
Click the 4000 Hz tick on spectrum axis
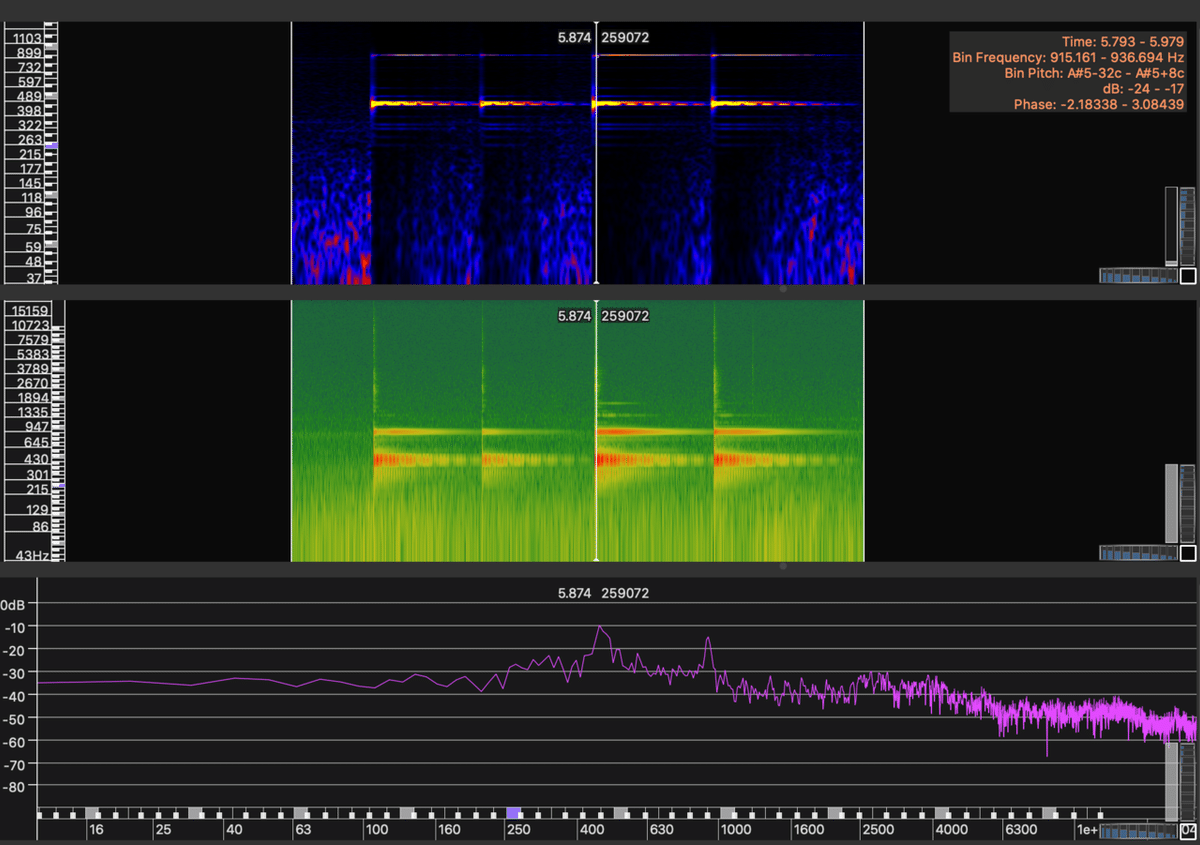951,830
